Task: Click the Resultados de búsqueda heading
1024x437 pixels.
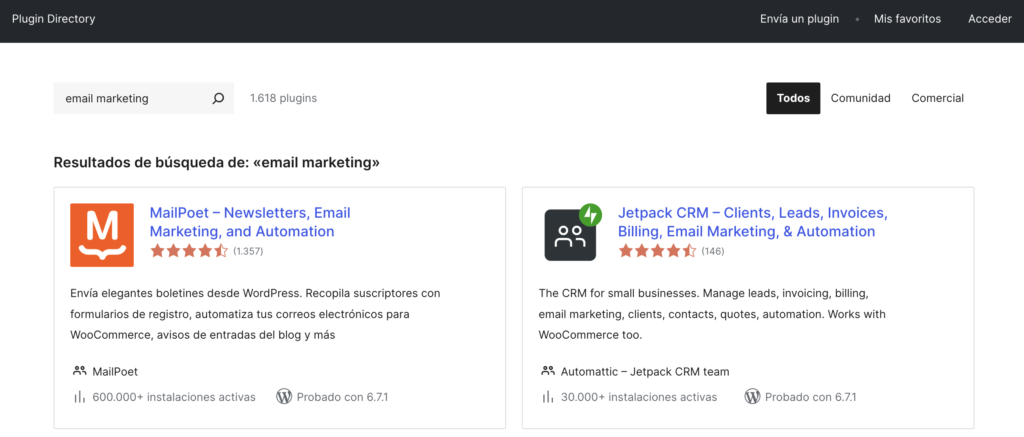Action: point(217,162)
